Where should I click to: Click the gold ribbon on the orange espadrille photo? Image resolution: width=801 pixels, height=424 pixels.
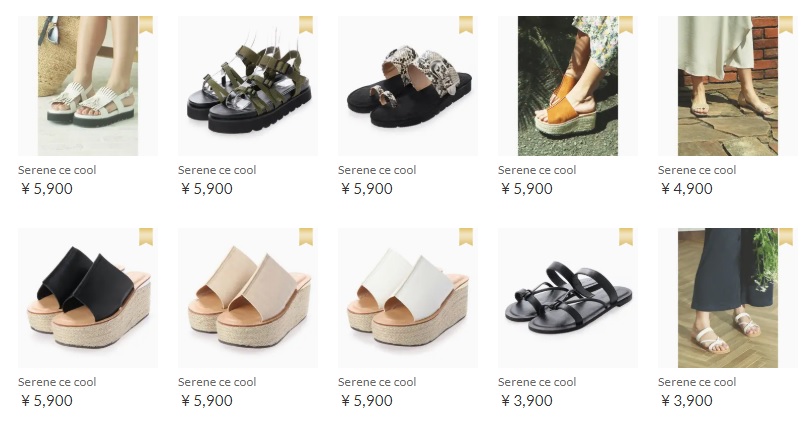click(x=626, y=25)
